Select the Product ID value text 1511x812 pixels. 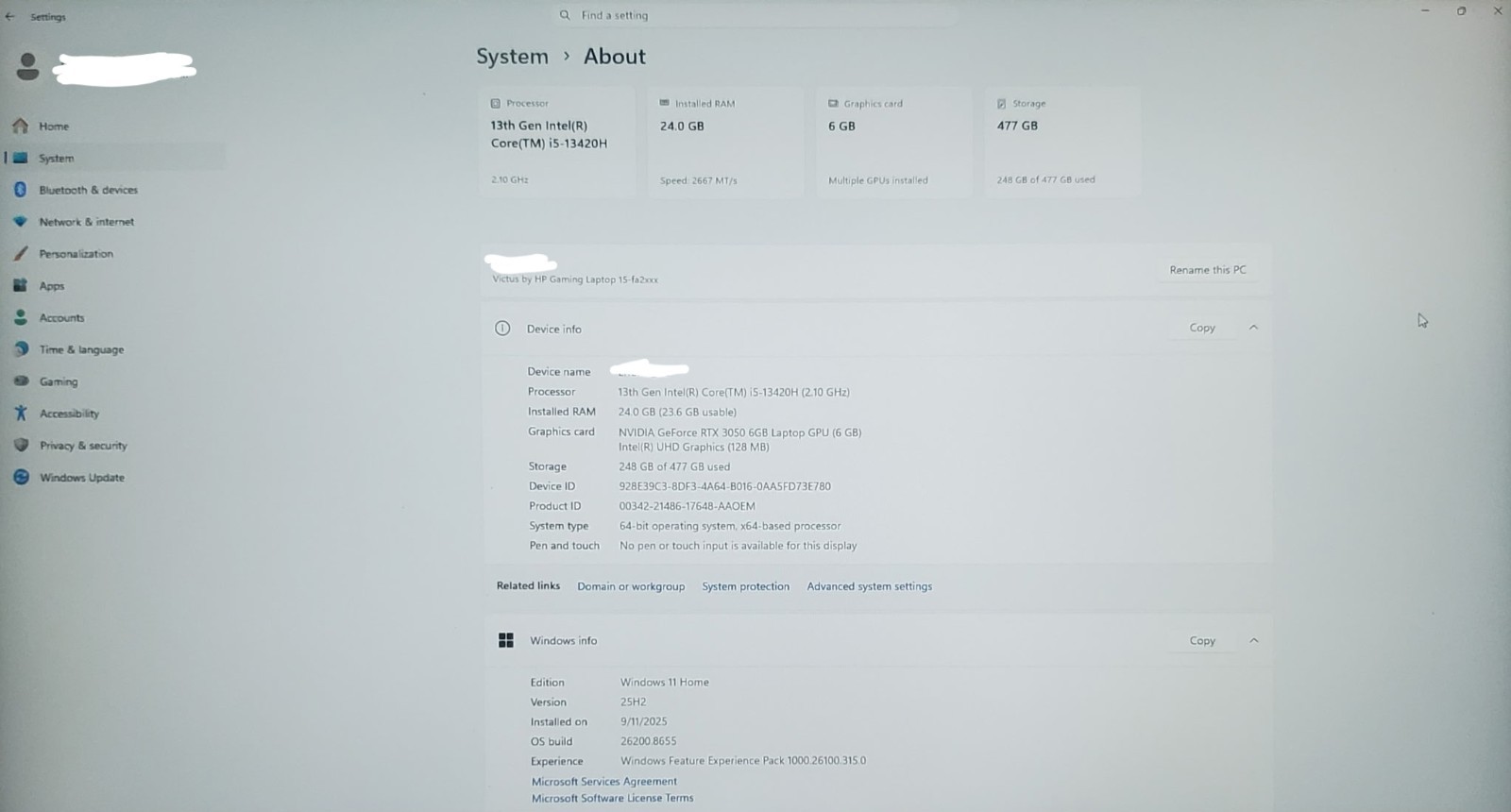(x=687, y=506)
